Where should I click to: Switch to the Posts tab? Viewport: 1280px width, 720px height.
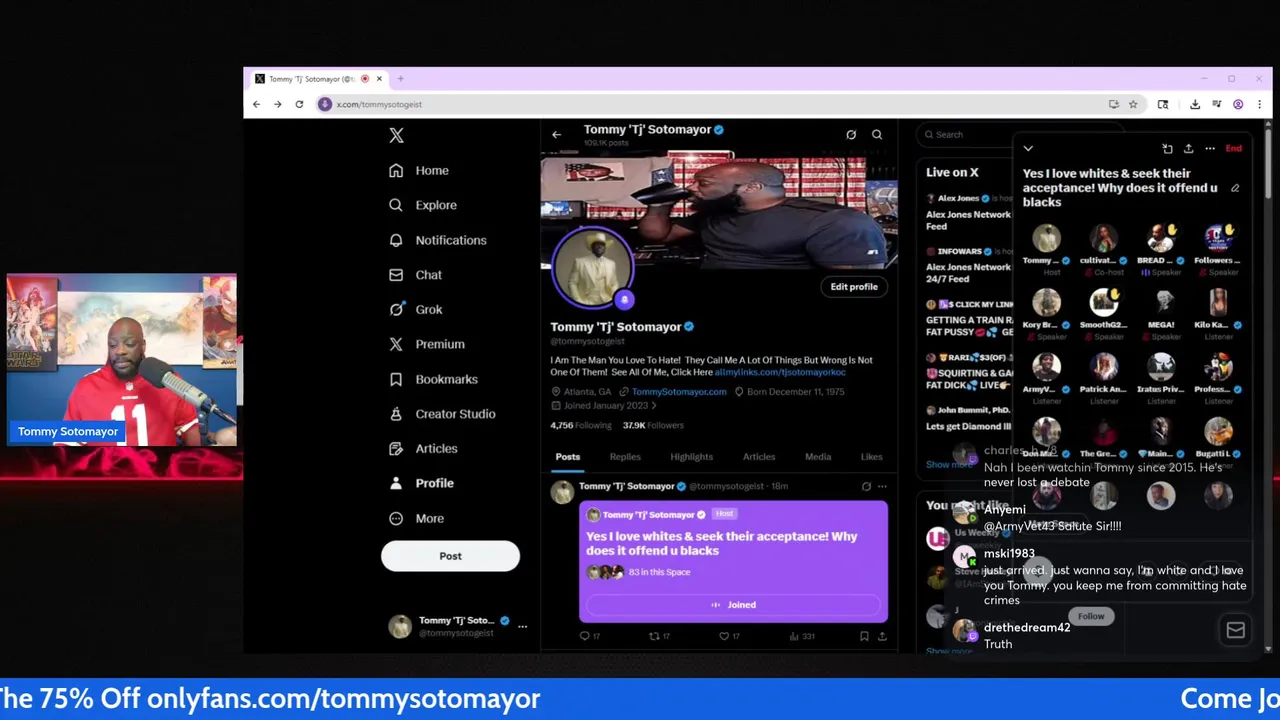(x=567, y=457)
